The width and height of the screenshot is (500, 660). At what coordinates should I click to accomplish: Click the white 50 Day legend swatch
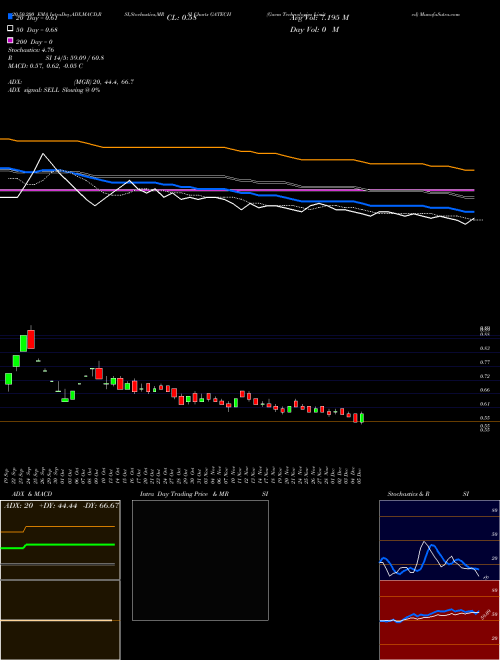(x=10, y=28)
